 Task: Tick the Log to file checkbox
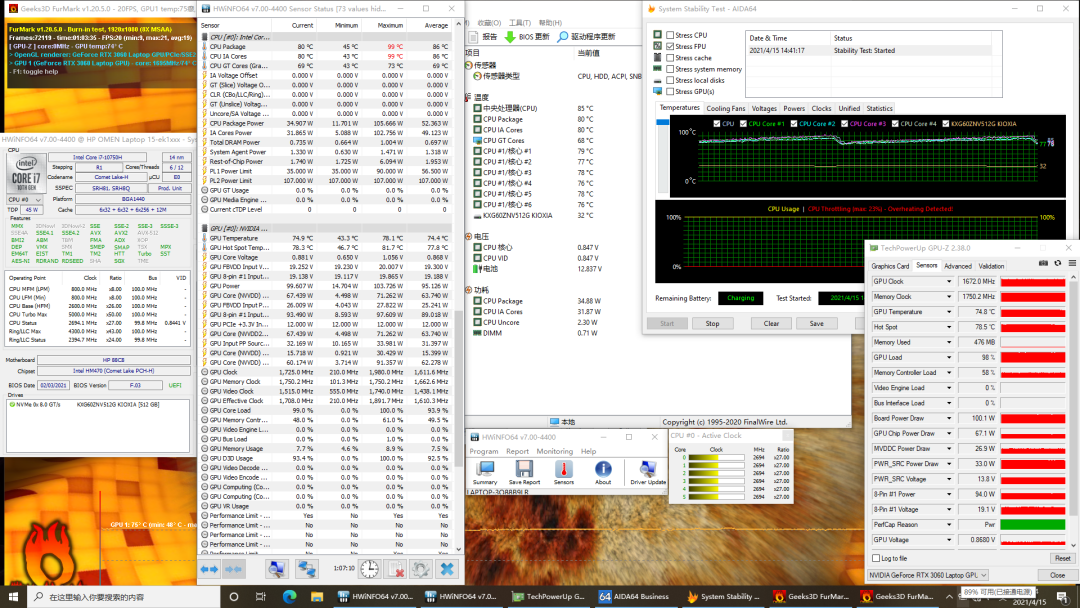point(876,558)
